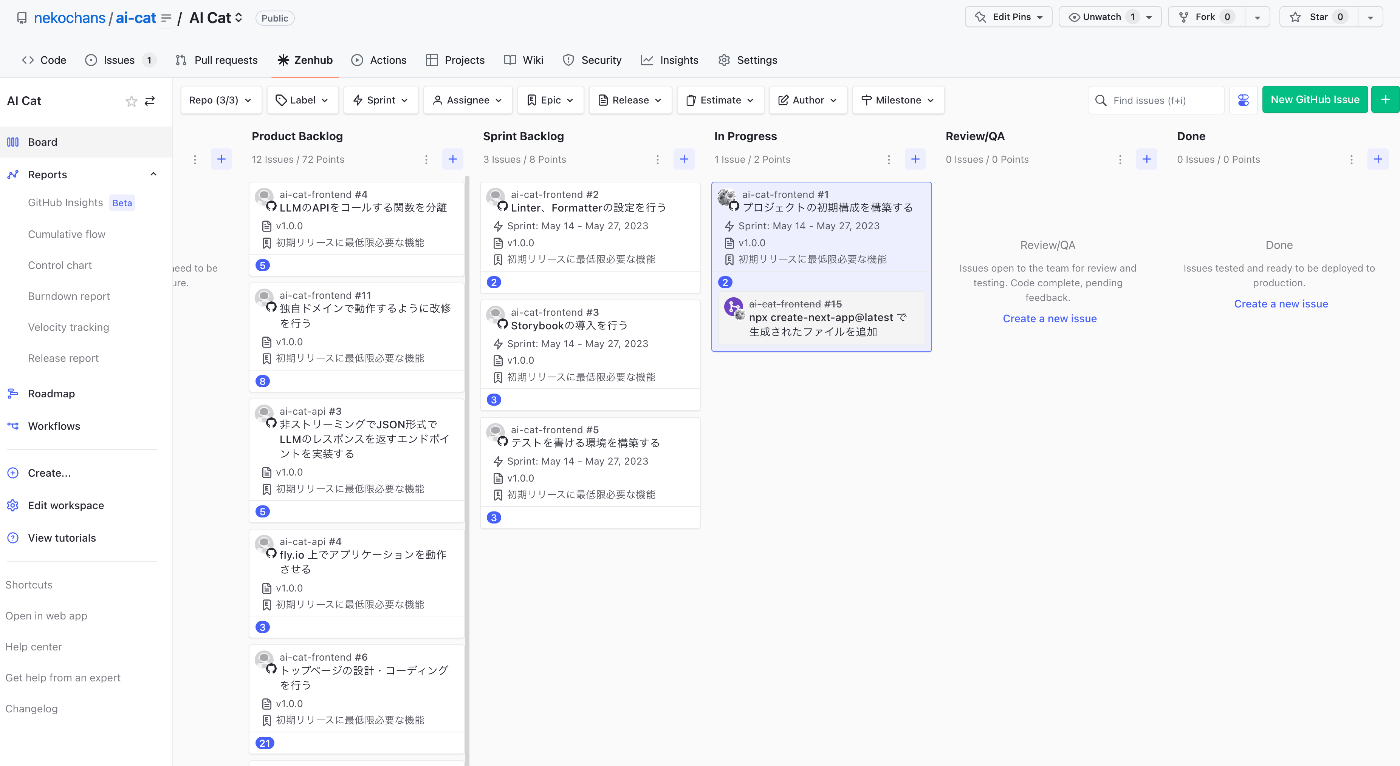This screenshot has height=766, width=1400.
Task: Switch to the Issues tab
Action: pos(120,60)
